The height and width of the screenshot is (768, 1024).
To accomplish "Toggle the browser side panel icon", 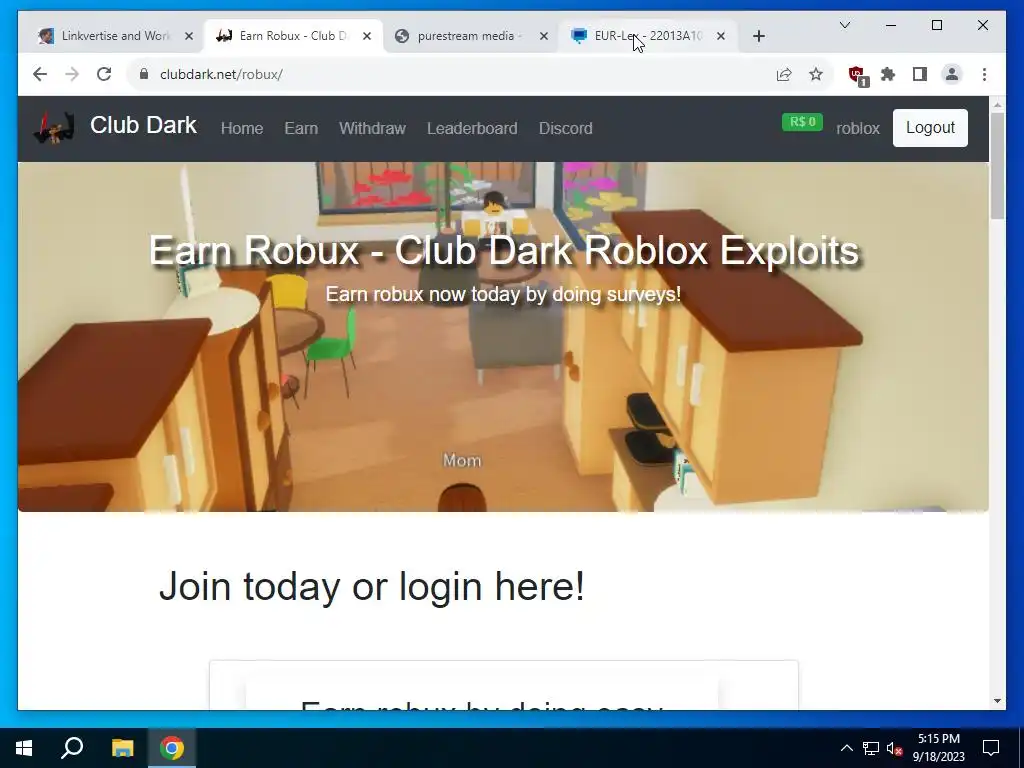I will (920, 74).
